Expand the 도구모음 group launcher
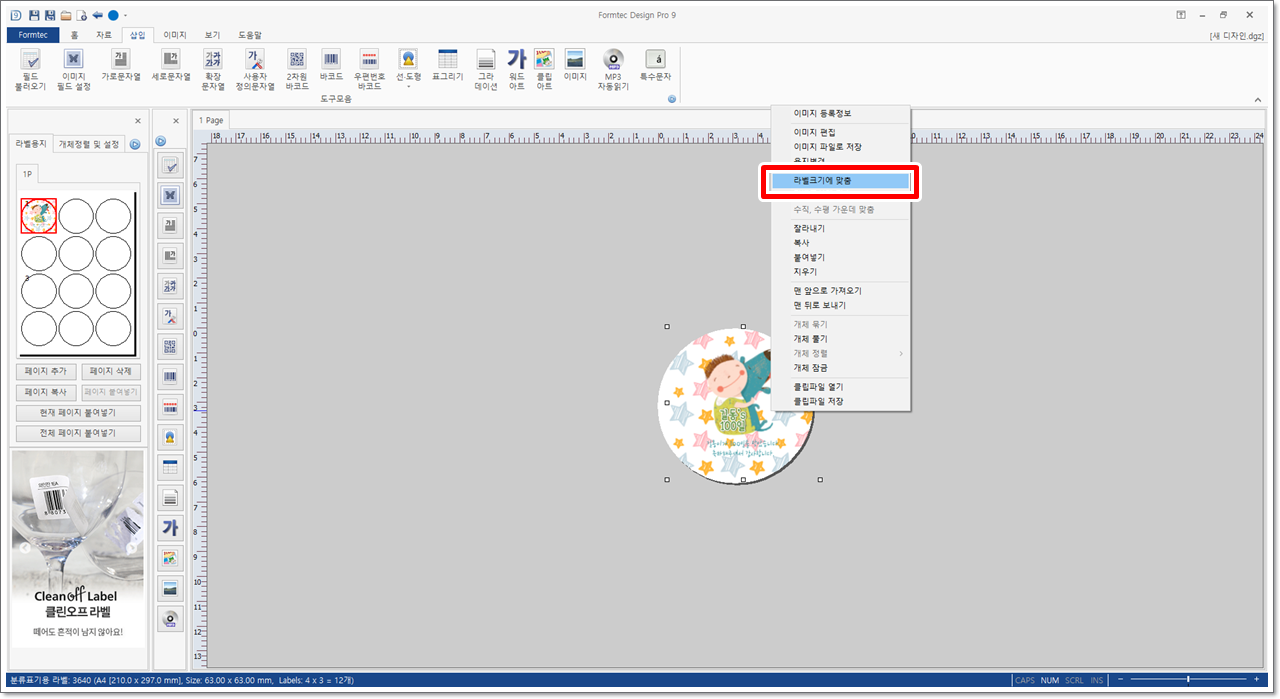The height and width of the screenshot is (699, 1280). pyautogui.click(x=672, y=99)
